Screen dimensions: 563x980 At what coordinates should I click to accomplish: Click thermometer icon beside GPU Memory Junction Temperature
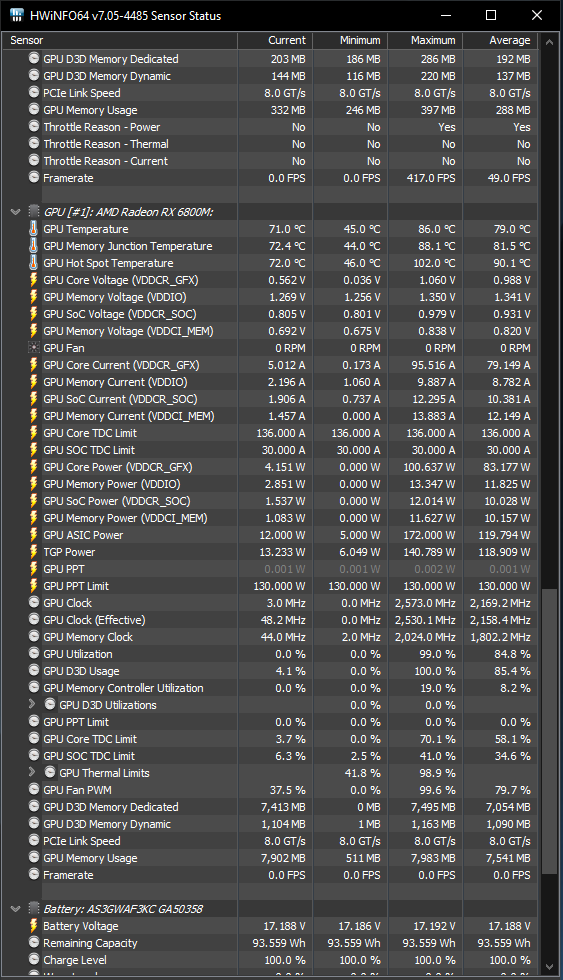34,246
